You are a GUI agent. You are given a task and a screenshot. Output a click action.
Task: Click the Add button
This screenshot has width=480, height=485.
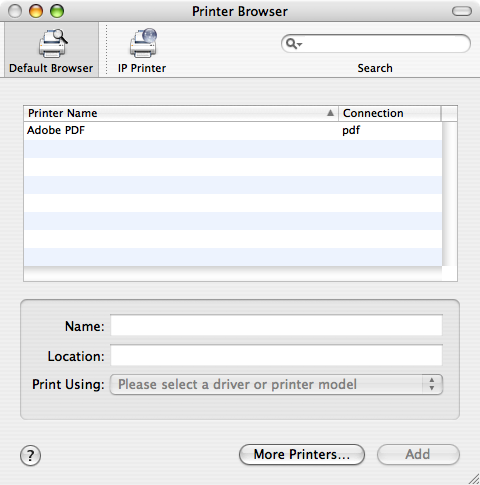(418, 454)
